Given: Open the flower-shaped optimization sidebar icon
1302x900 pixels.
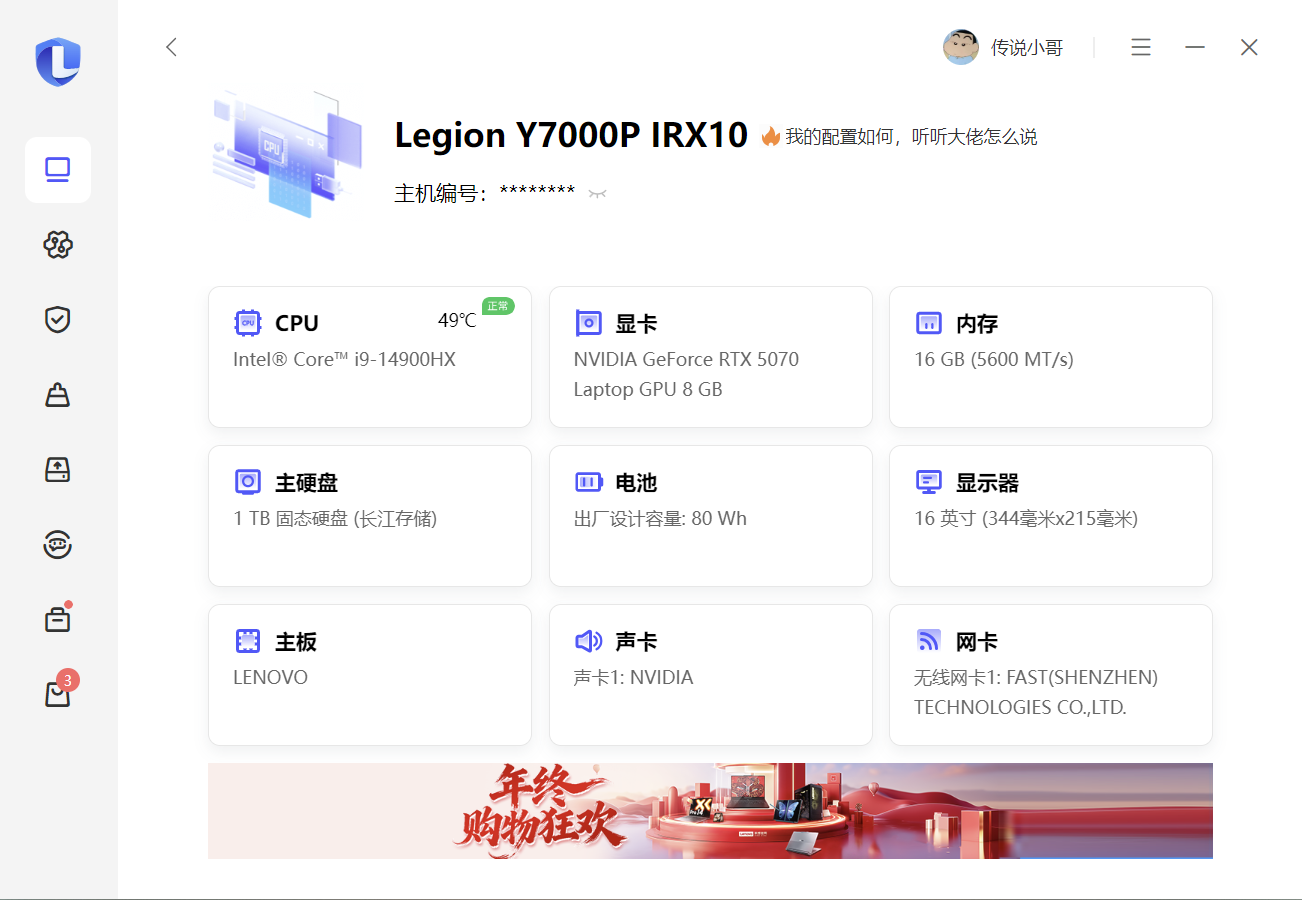Looking at the screenshot, I should [x=58, y=245].
